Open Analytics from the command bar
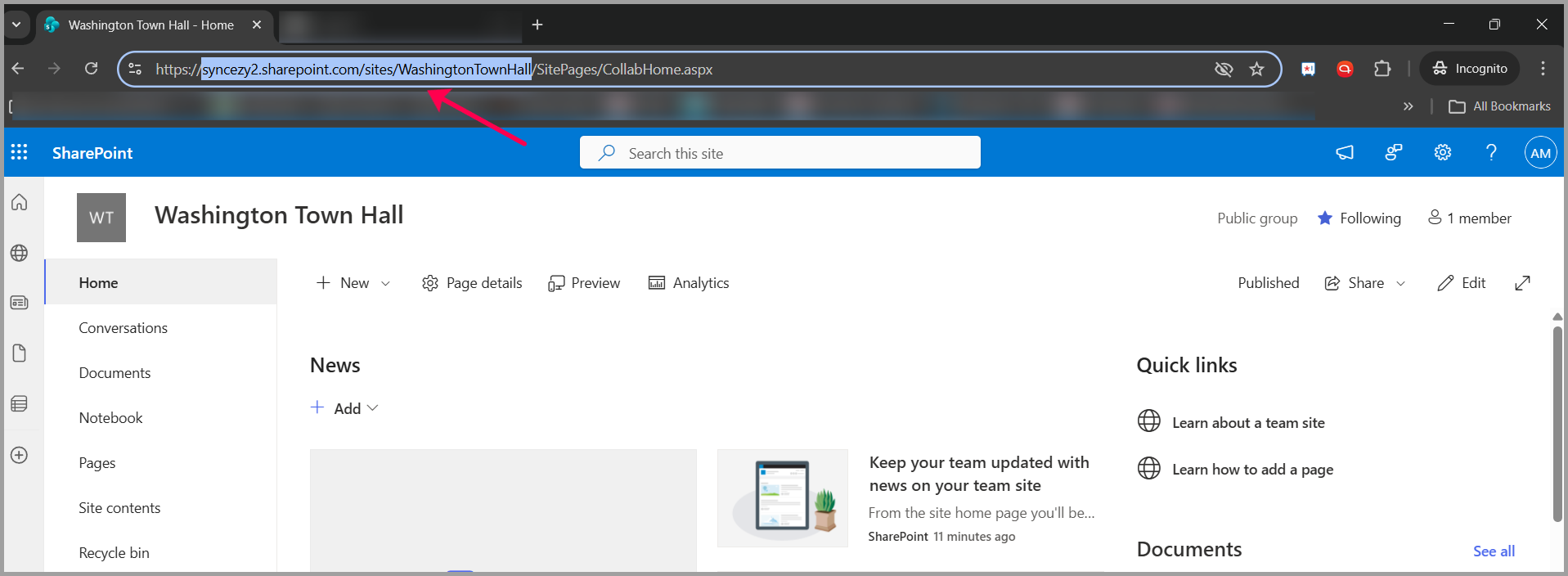This screenshot has width=1568, height=576. tap(689, 283)
